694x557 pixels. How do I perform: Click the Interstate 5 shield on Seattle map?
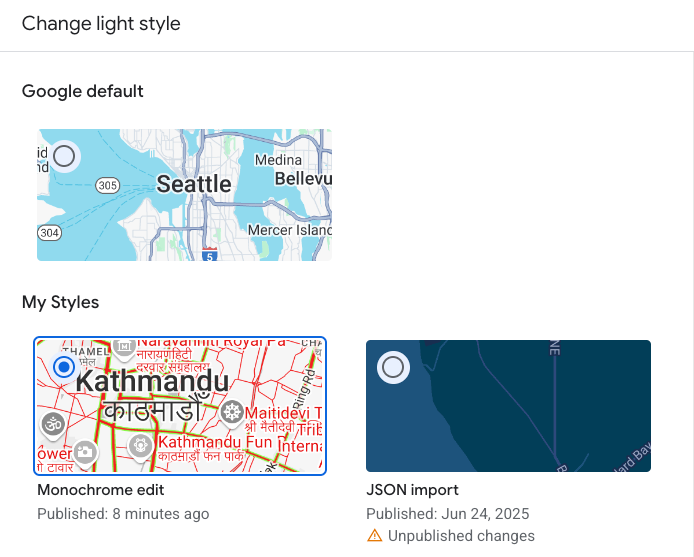209,255
